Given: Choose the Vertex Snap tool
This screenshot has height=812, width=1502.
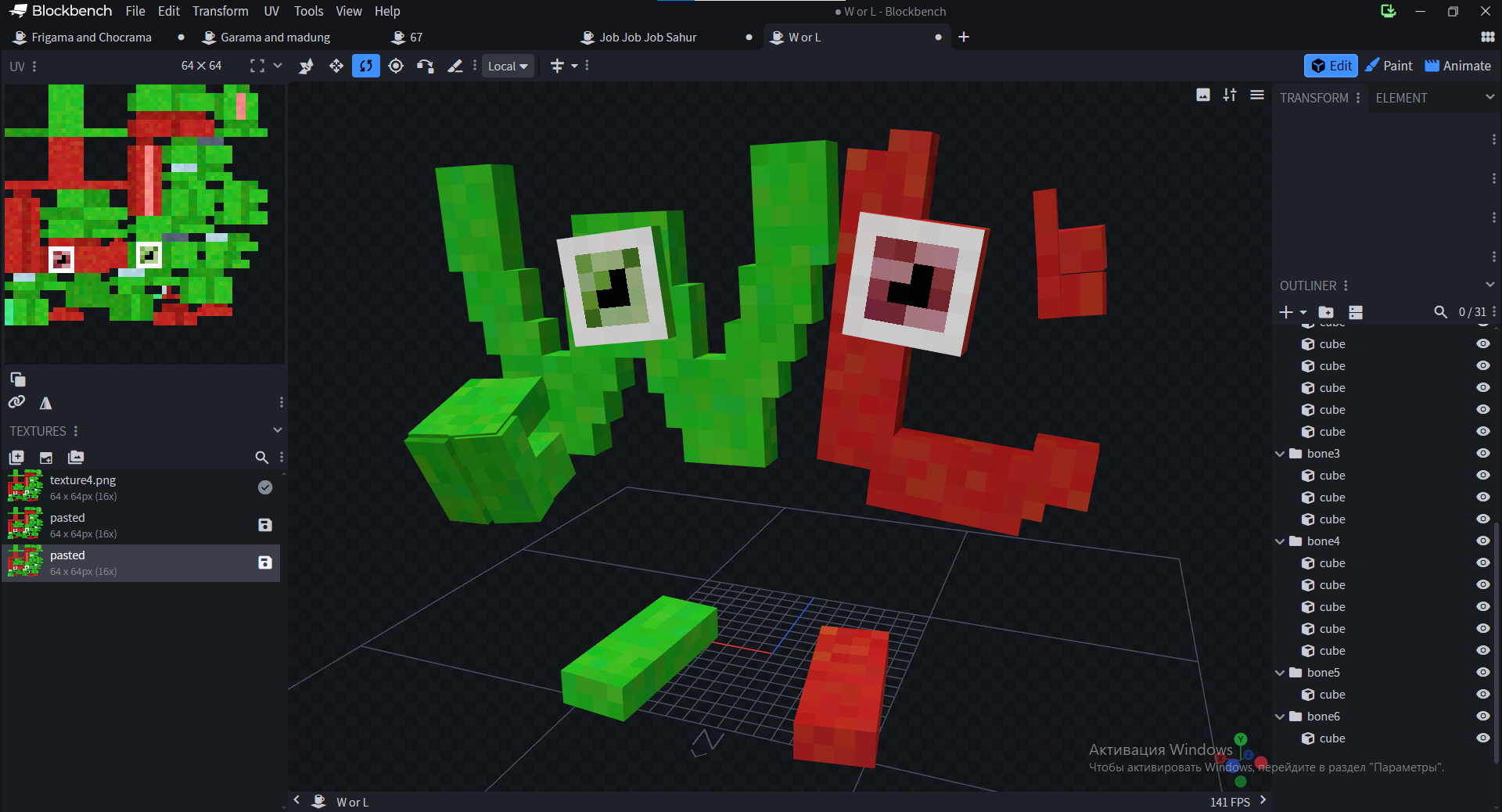Looking at the screenshot, I should [x=426, y=66].
